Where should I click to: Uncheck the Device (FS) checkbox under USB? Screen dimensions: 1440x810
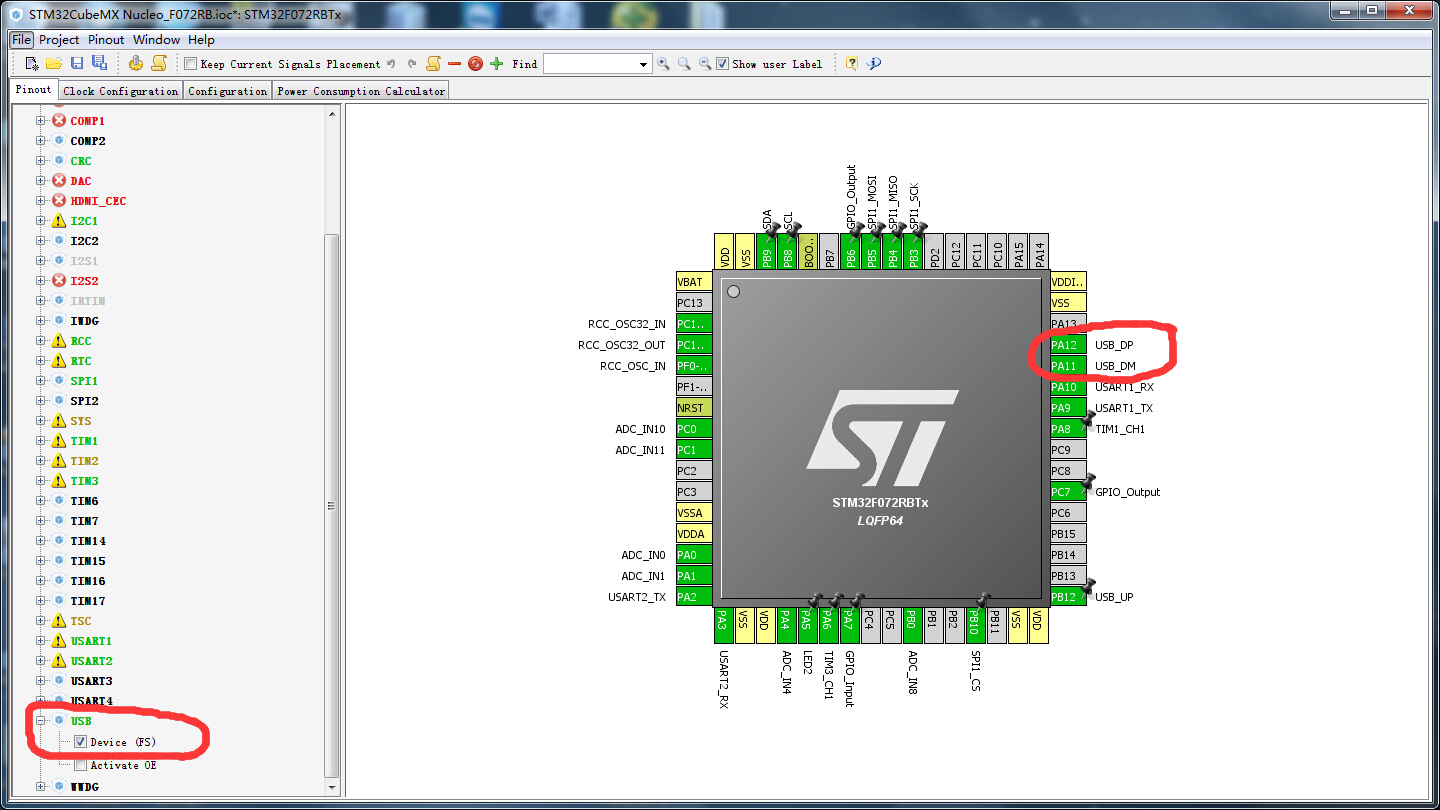point(81,742)
